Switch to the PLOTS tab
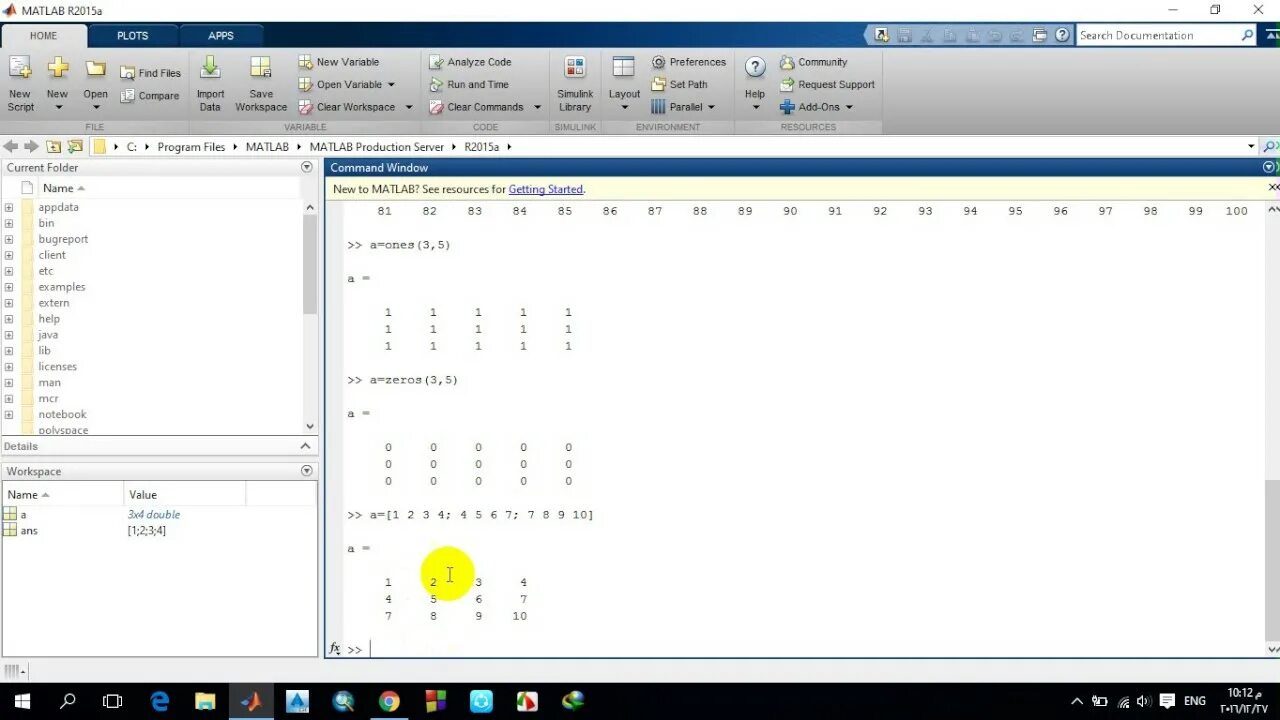The height and width of the screenshot is (720, 1280). point(132,36)
